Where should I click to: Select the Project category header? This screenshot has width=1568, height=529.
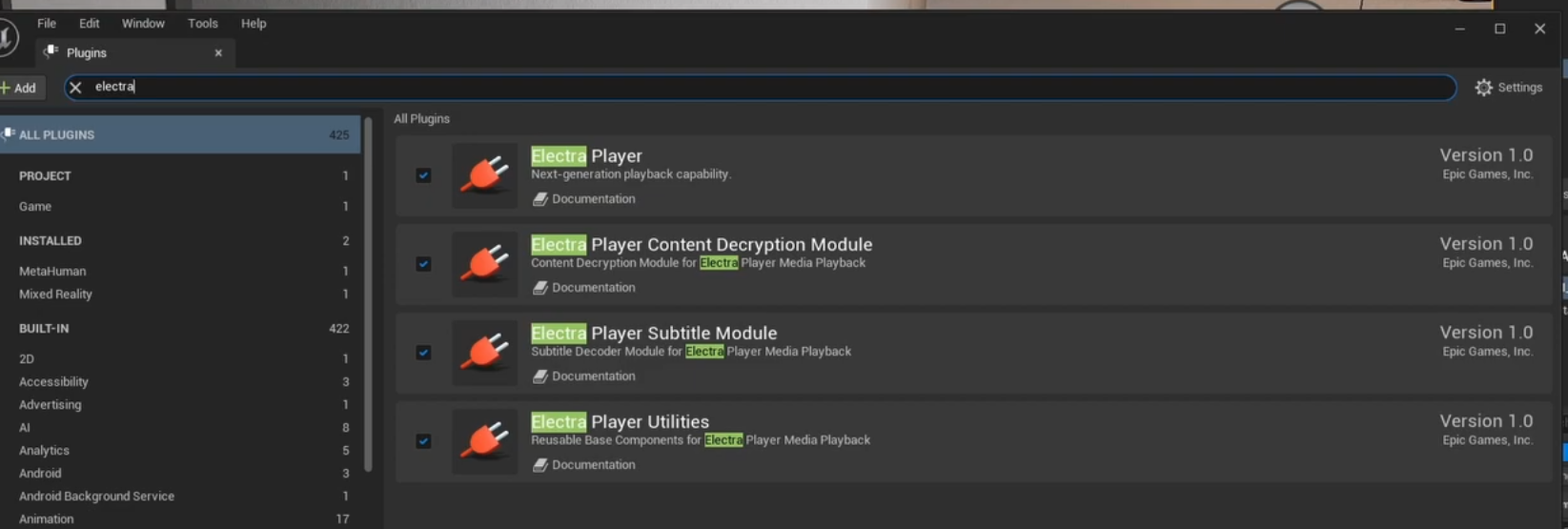[180, 176]
